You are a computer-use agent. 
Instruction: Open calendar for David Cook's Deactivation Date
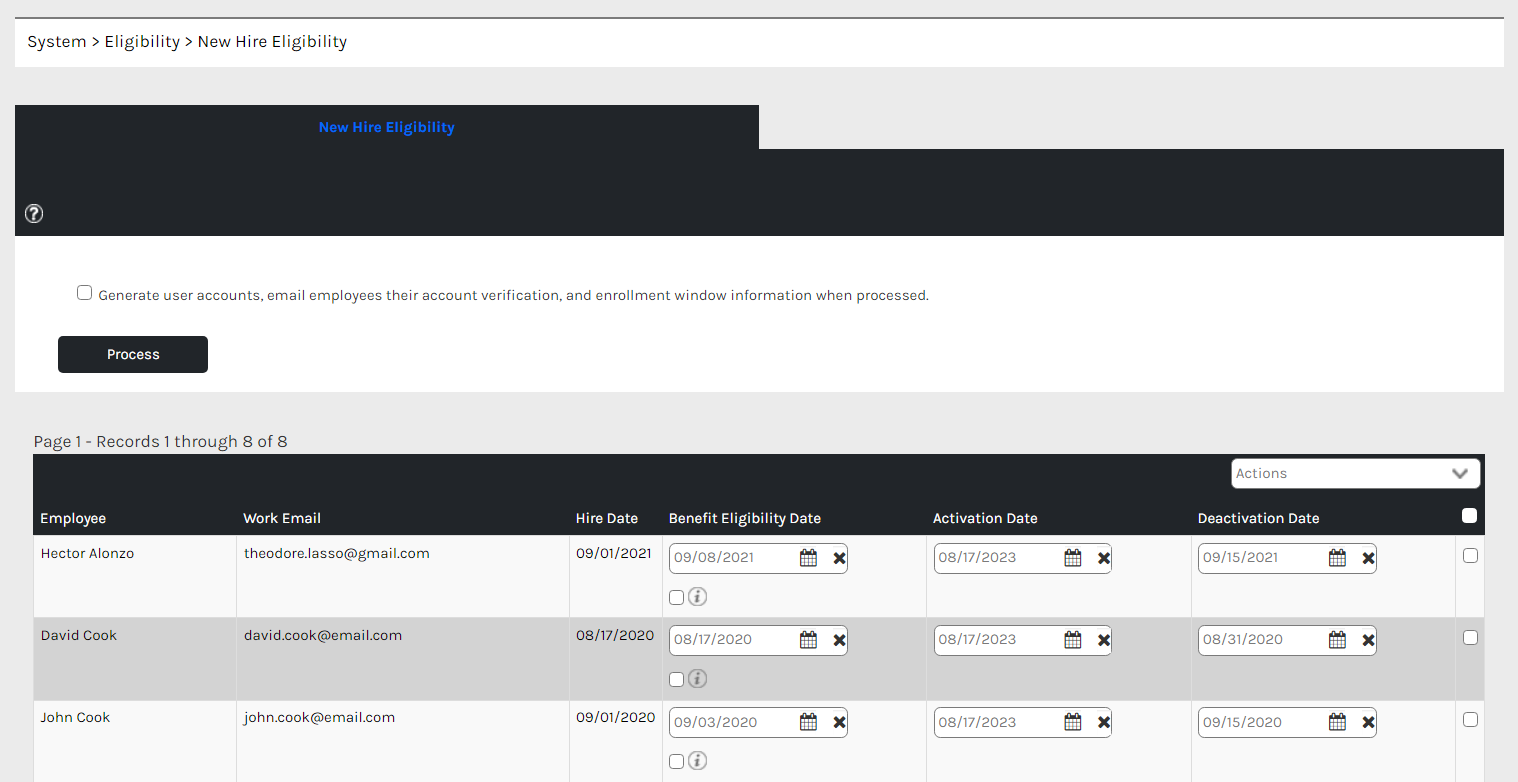1337,640
